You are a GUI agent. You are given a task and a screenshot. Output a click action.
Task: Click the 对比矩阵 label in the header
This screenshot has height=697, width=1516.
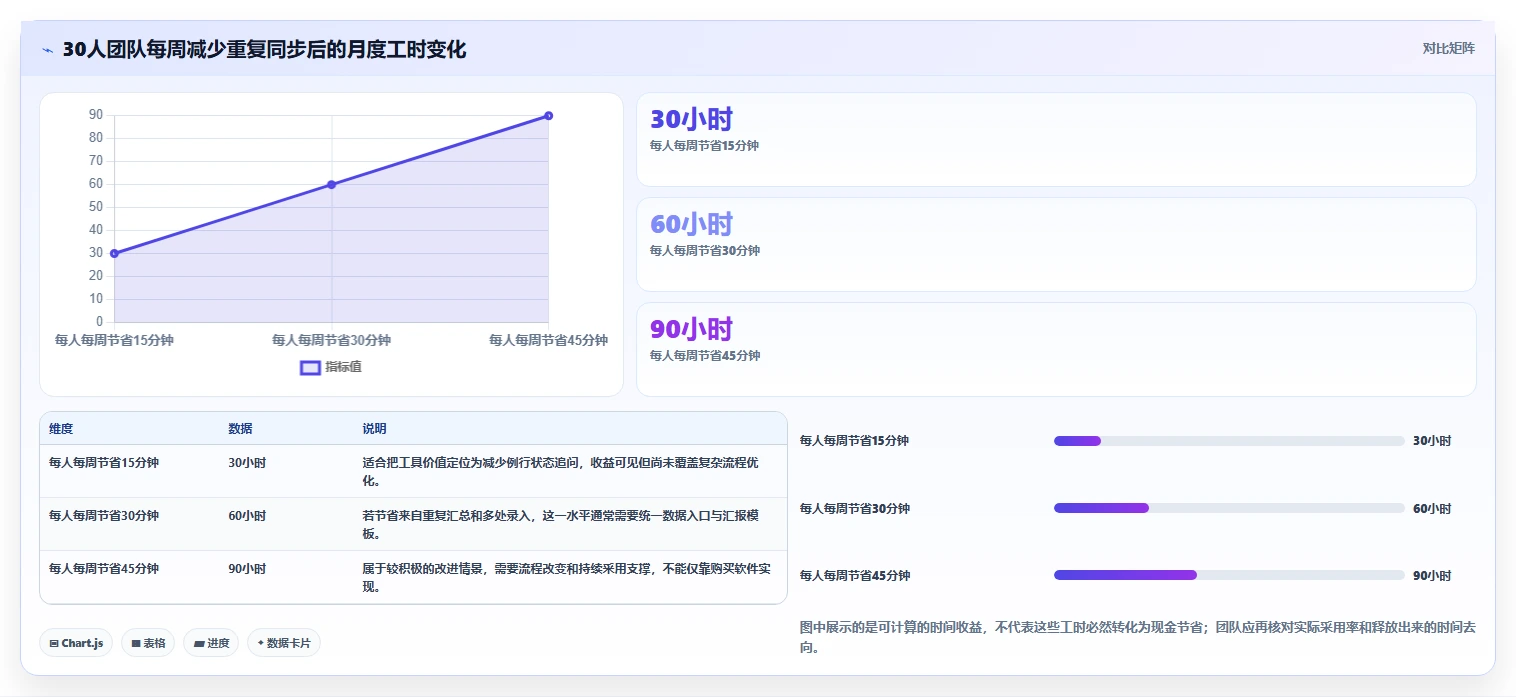click(1448, 48)
